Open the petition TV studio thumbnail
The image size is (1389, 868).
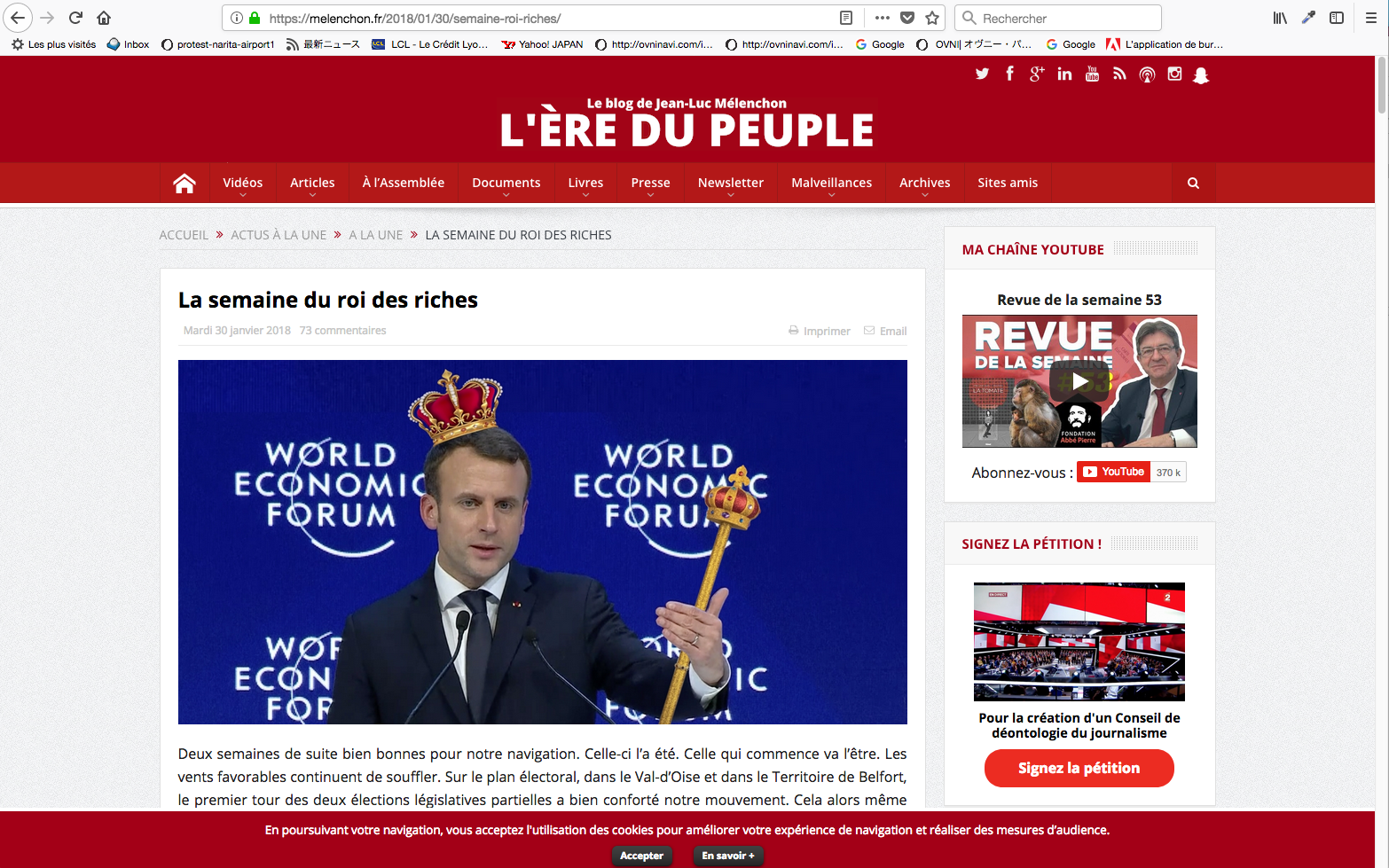(1079, 642)
